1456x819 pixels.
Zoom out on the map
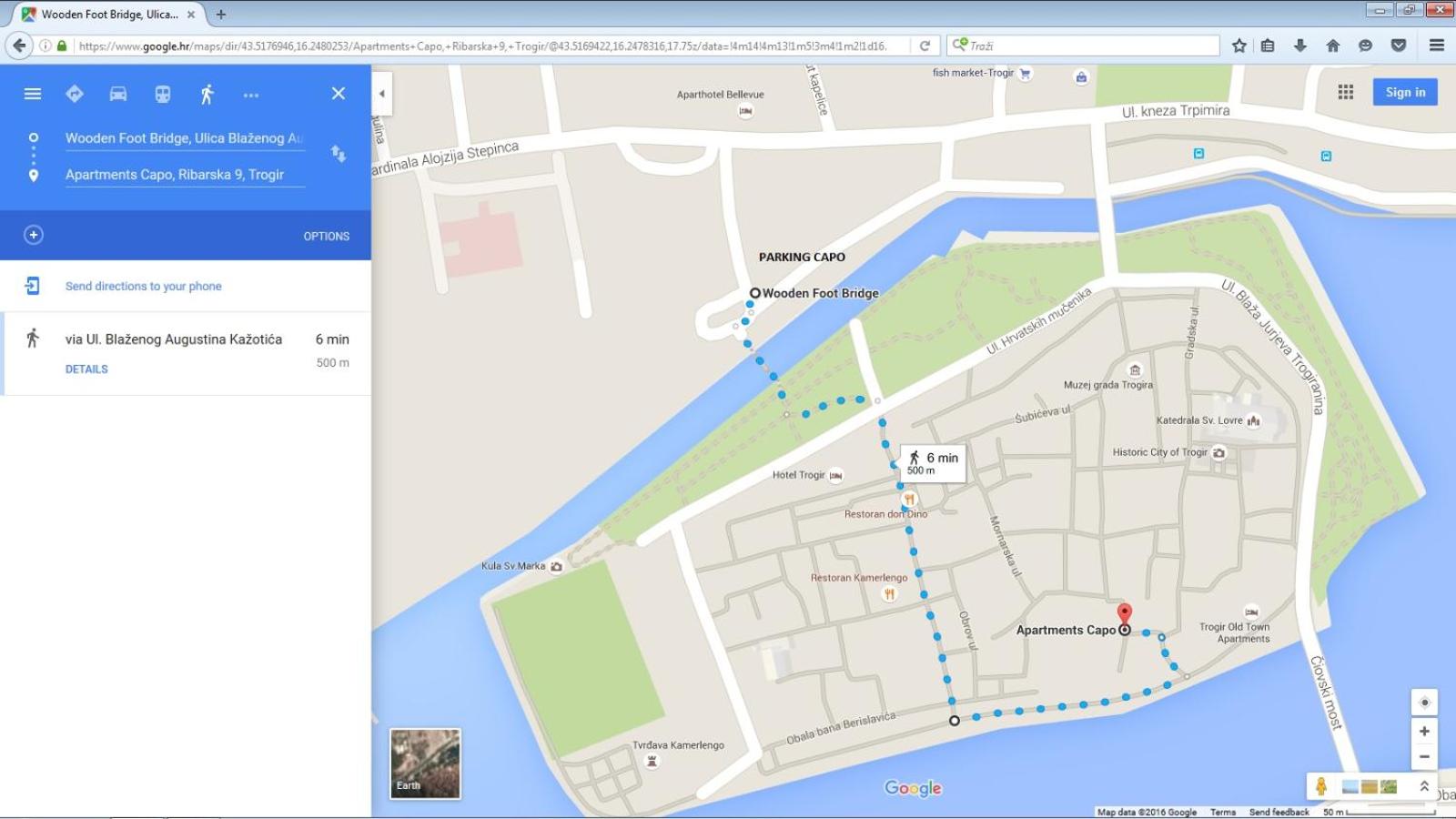[1424, 756]
